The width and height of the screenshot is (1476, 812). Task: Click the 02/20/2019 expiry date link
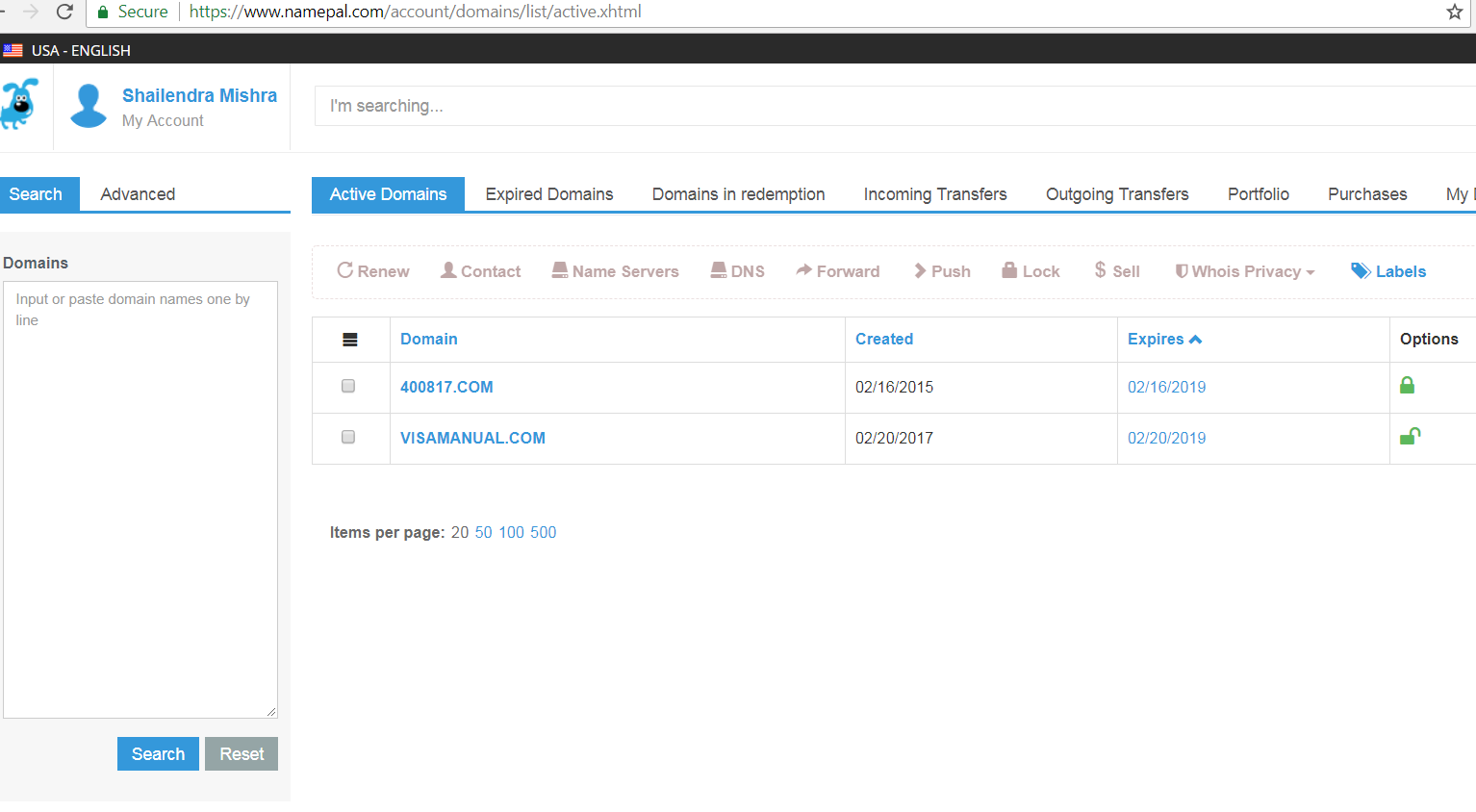click(1166, 438)
